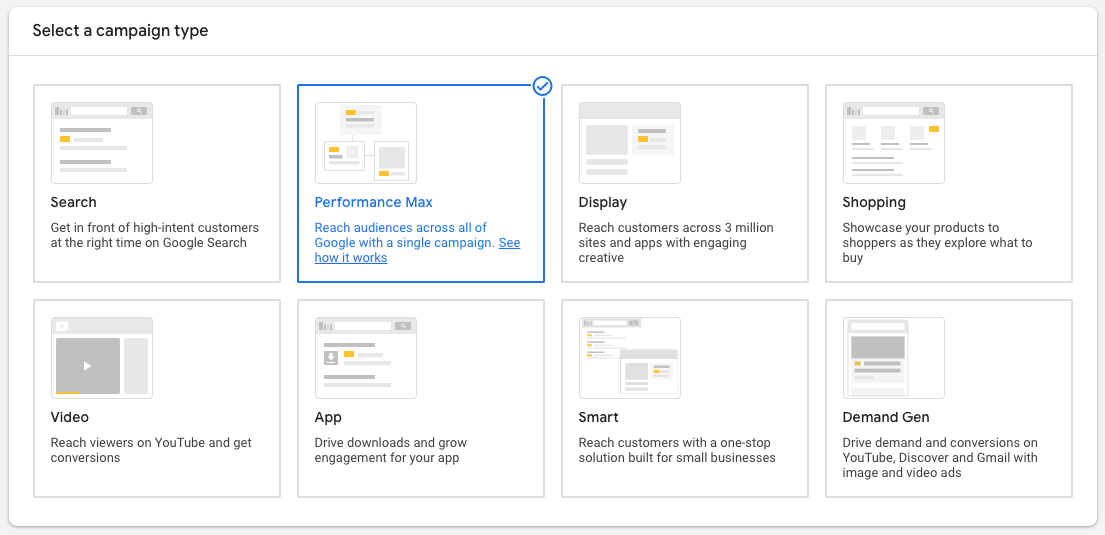The height and width of the screenshot is (535, 1105).
Task: Click the blue selected checkmark badge
Action: (543, 86)
